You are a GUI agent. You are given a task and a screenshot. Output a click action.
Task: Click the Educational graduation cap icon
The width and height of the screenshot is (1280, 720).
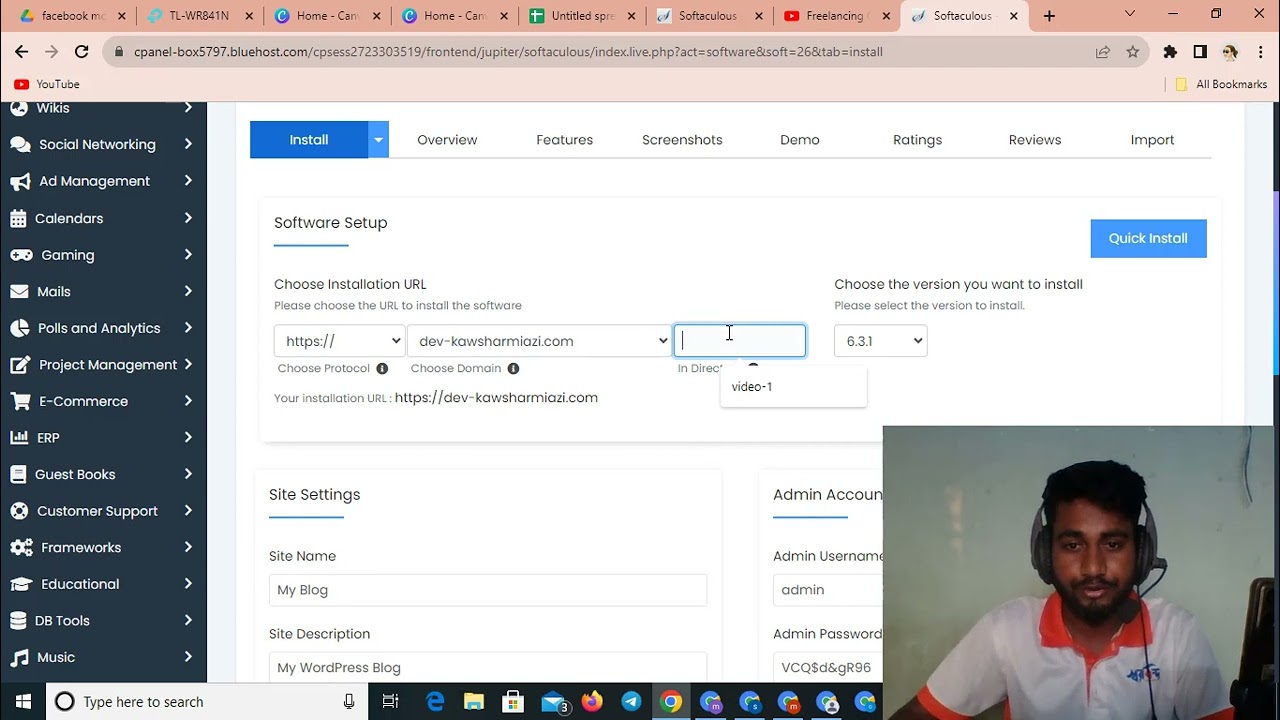coord(21,584)
